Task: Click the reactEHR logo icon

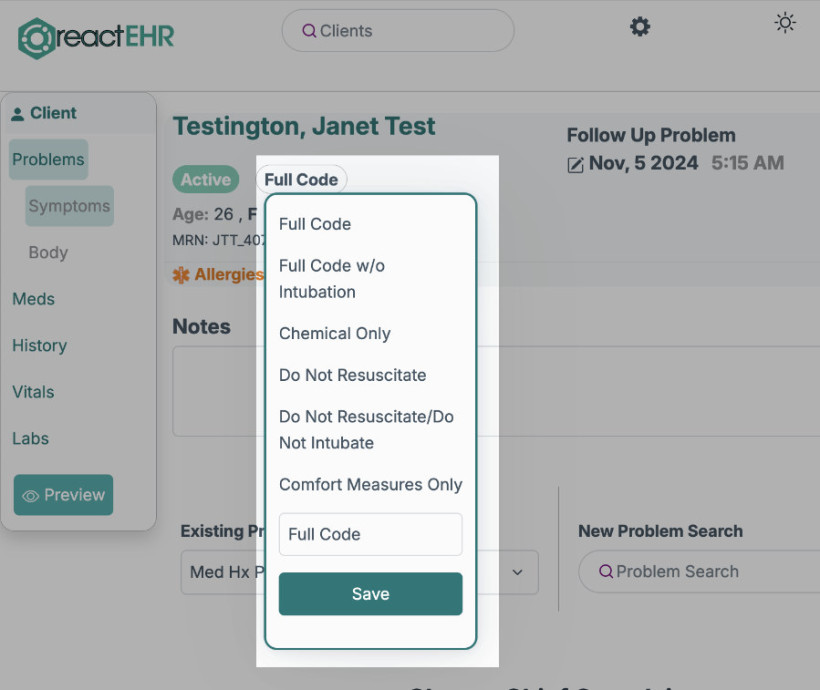Action: click(x=36, y=38)
